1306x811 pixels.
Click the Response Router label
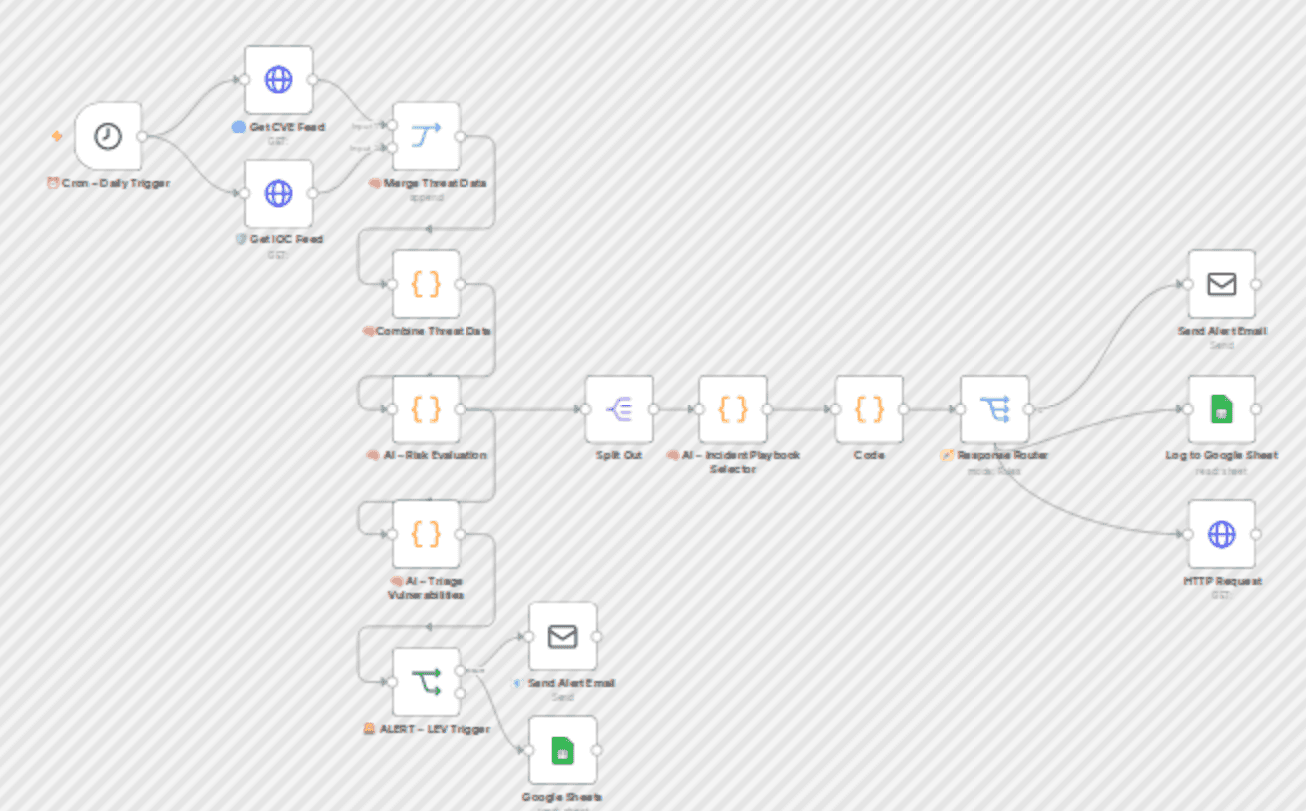[995, 455]
